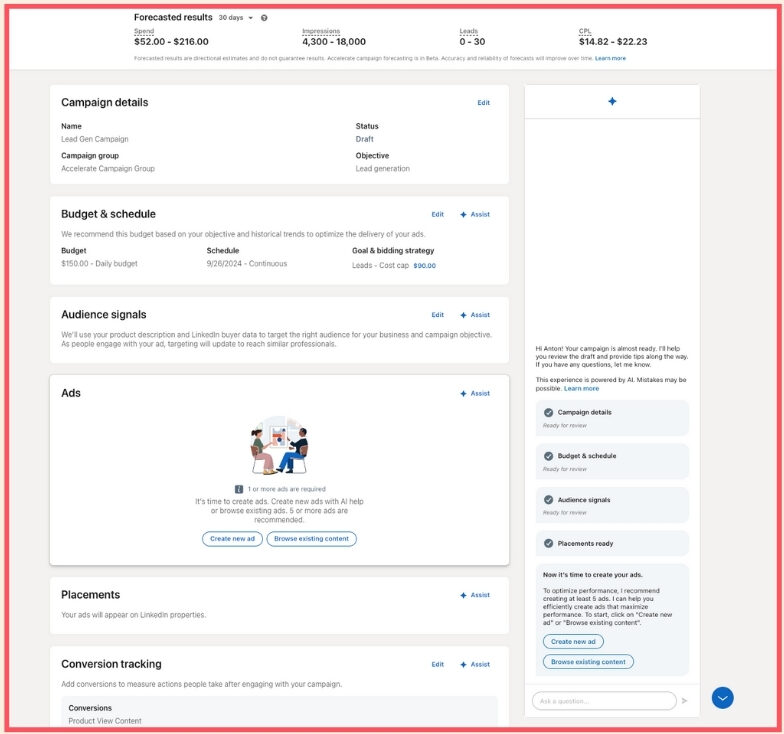The image size is (784, 734).
Task: Select Audience signals step in assistant checklist
Action: point(611,505)
